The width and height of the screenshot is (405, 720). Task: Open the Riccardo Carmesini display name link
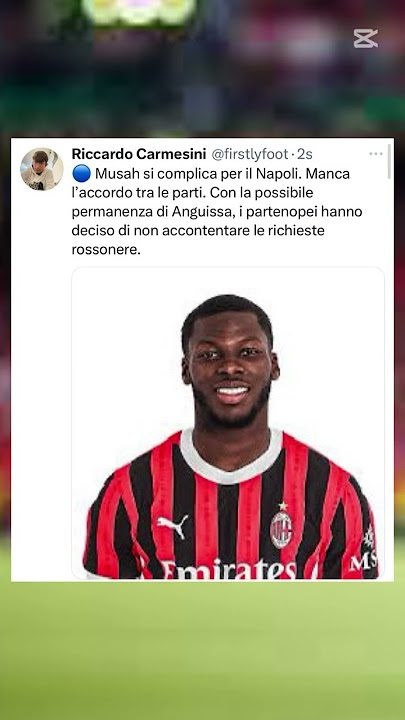(x=139, y=154)
